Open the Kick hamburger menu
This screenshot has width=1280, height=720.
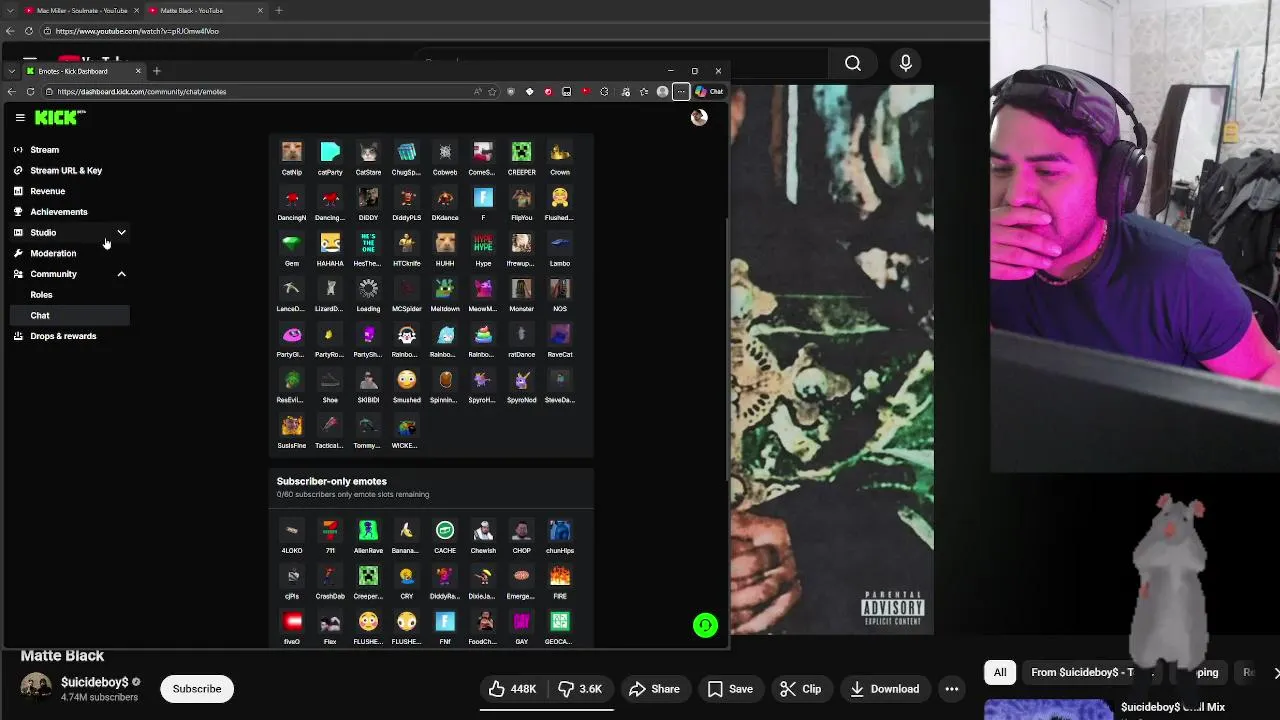coord(20,117)
